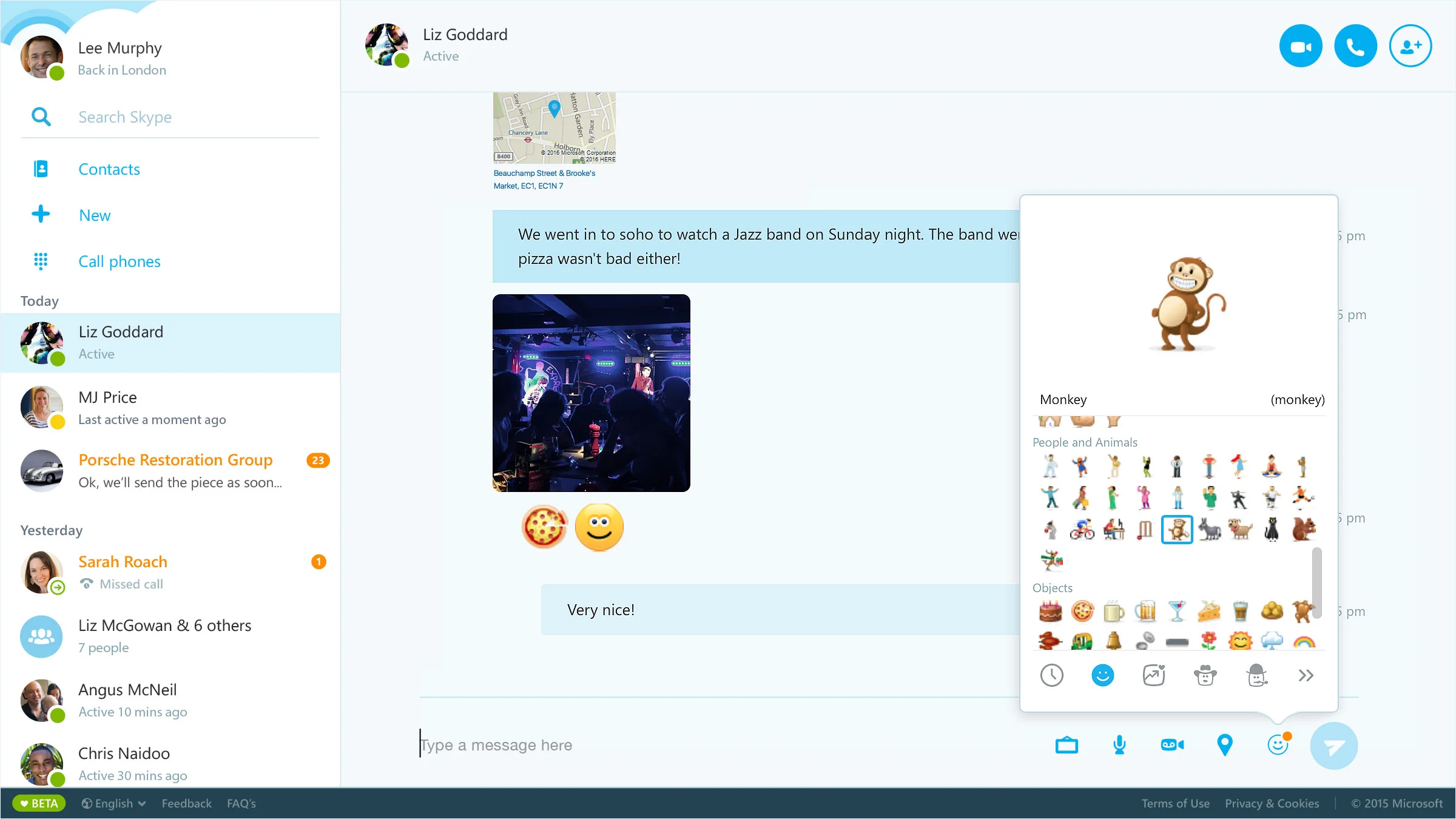Show more emoticon tabs with double chevron
This screenshot has width=1456, height=819.
tap(1306, 675)
